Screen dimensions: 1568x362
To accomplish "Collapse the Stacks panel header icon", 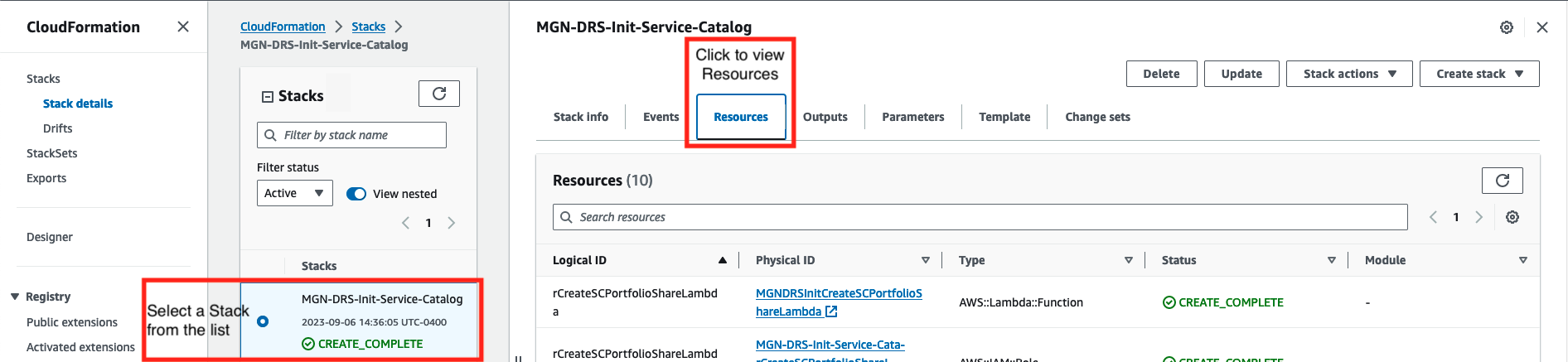I will 268,97.
